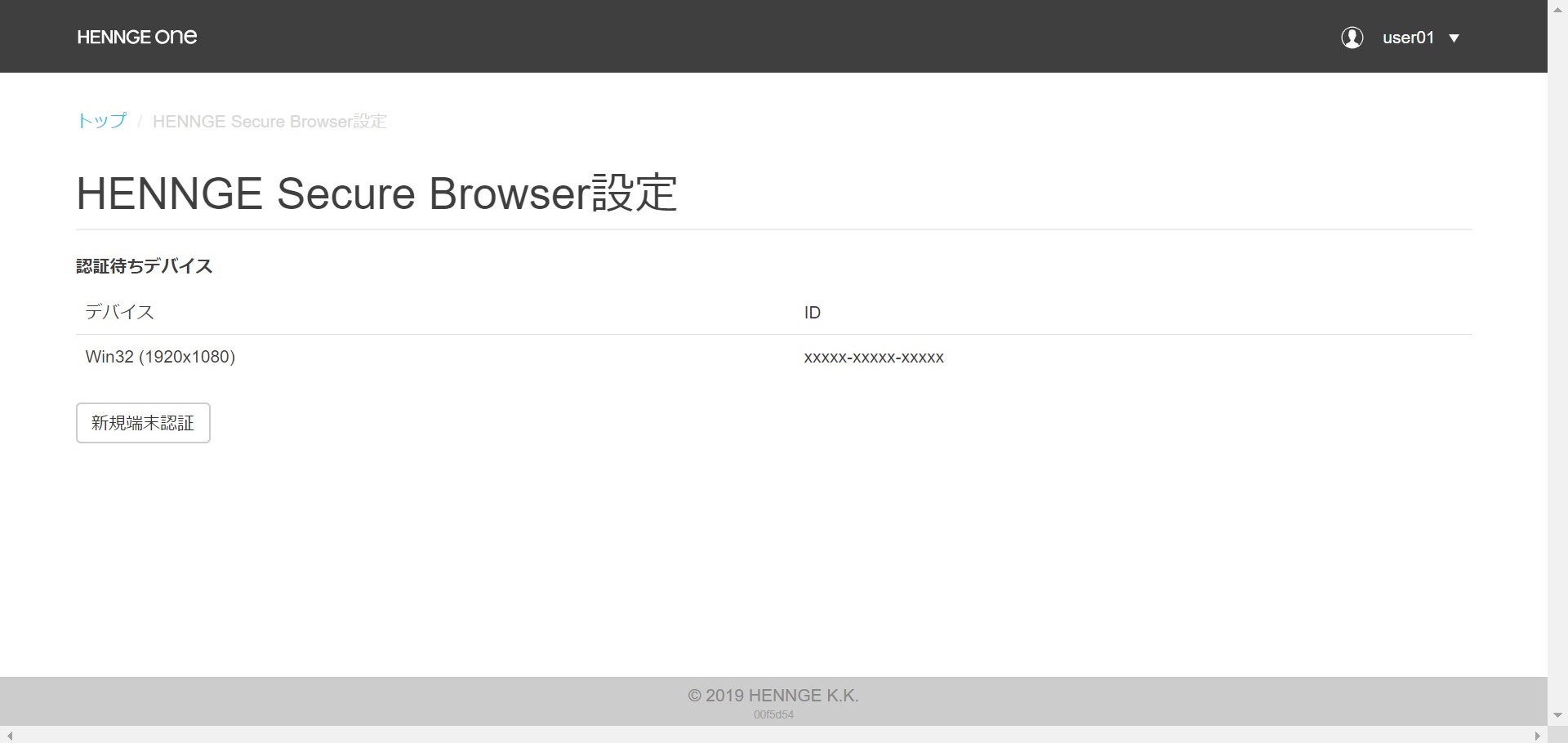Select the xxxxx-xxxxx-xxxxx ID value
Viewport: 1568px width, 743px height.
(874, 358)
